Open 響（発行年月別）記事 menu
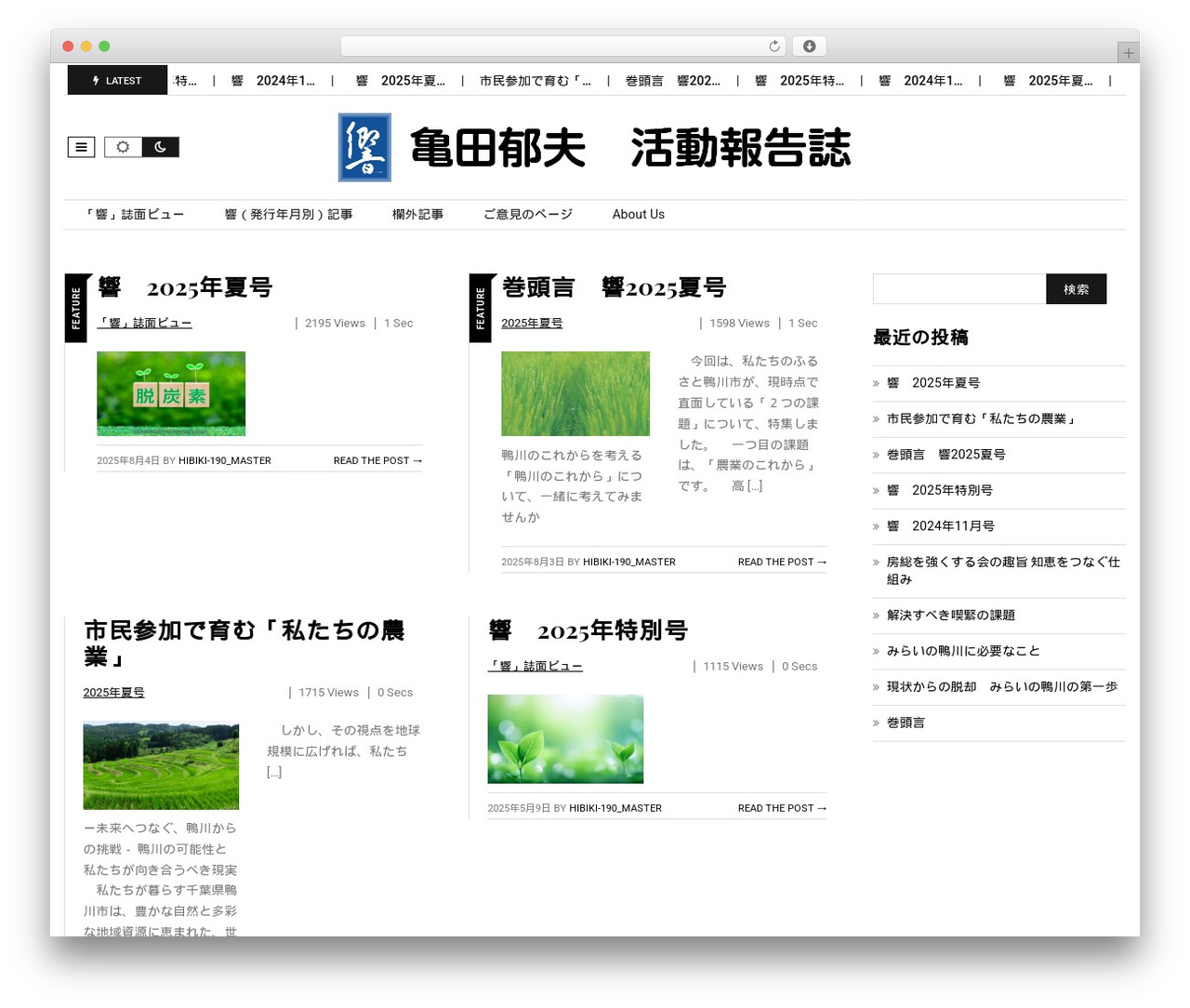The height and width of the screenshot is (1008, 1190). point(288,214)
